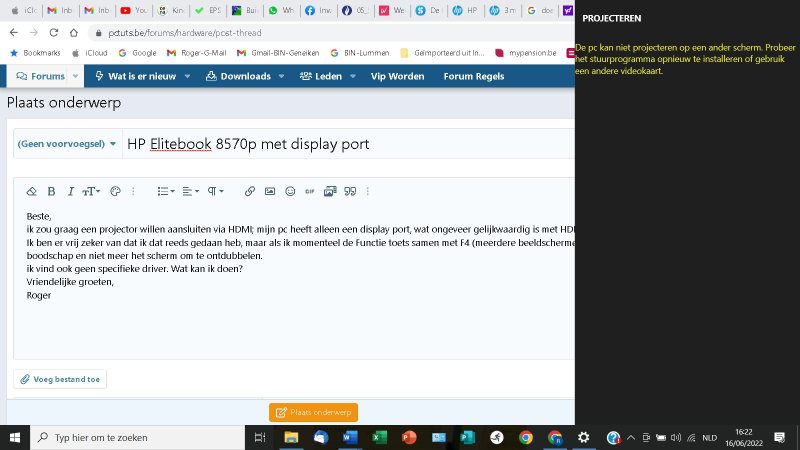800x450 pixels.
Task: Click the media gallery icon
Action: [x=330, y=191]
